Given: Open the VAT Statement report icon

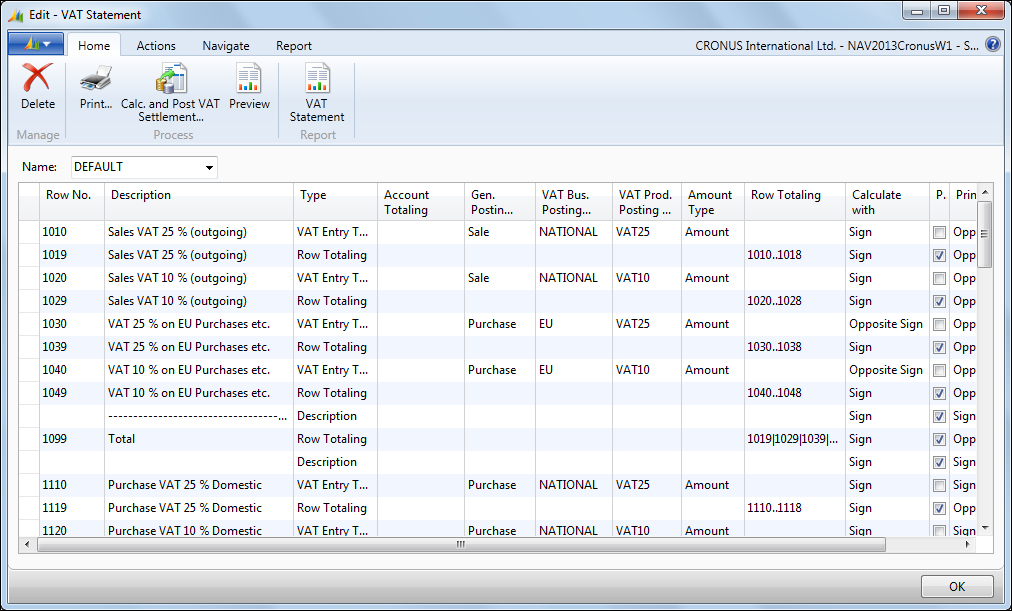Looking at the screenshot, I should pyautogui.click(x=317, y=78).
